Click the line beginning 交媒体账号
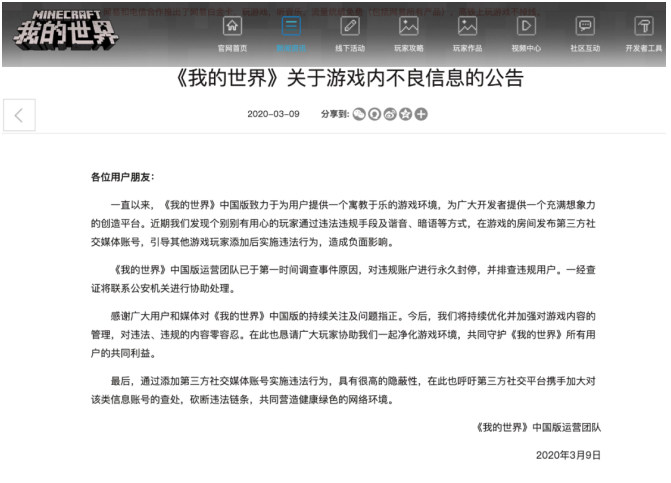671x483 pixels. (x=242, y=243)
